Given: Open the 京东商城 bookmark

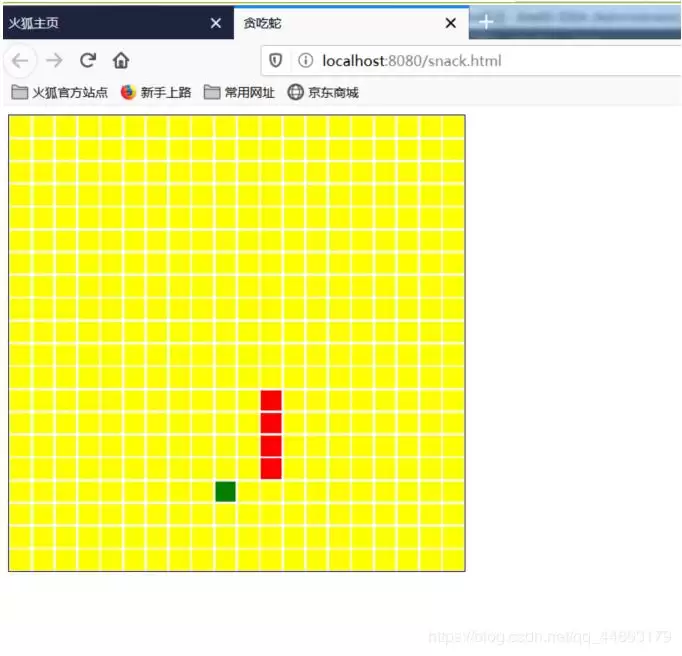Looking at the screenshot, I should coord(333,92).
